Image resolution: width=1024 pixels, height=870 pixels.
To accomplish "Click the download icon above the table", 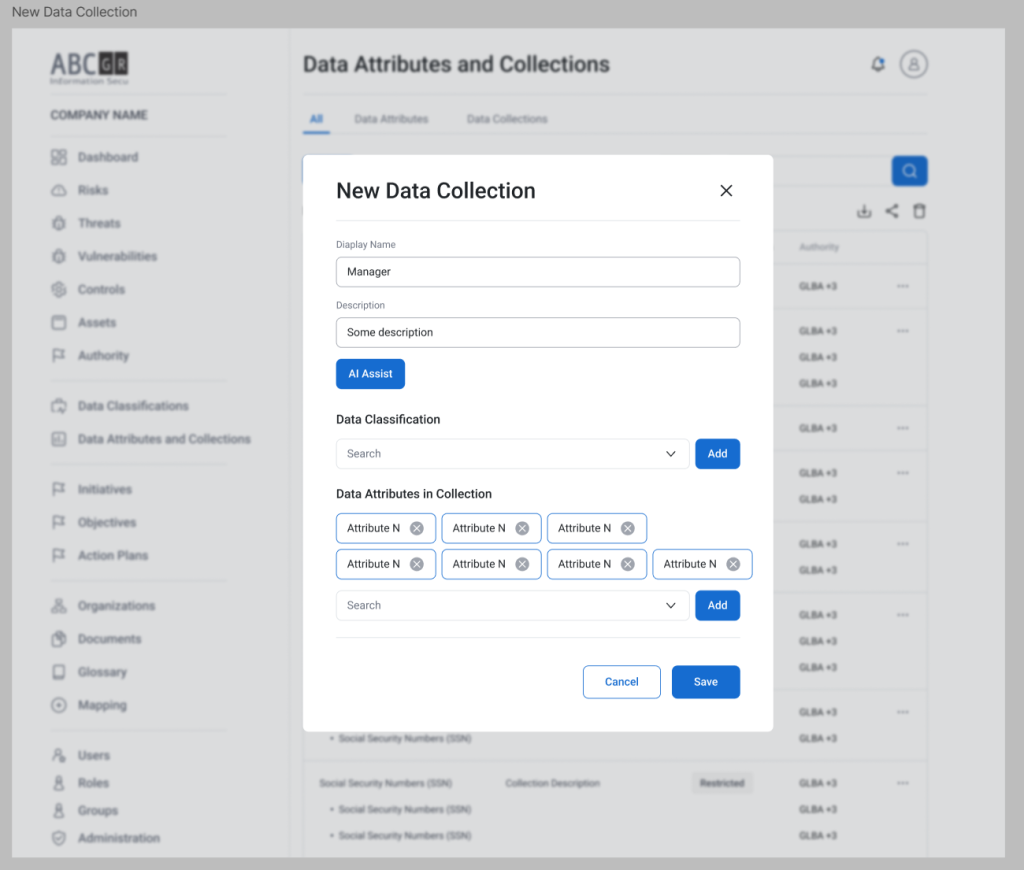I will (864, 212).
